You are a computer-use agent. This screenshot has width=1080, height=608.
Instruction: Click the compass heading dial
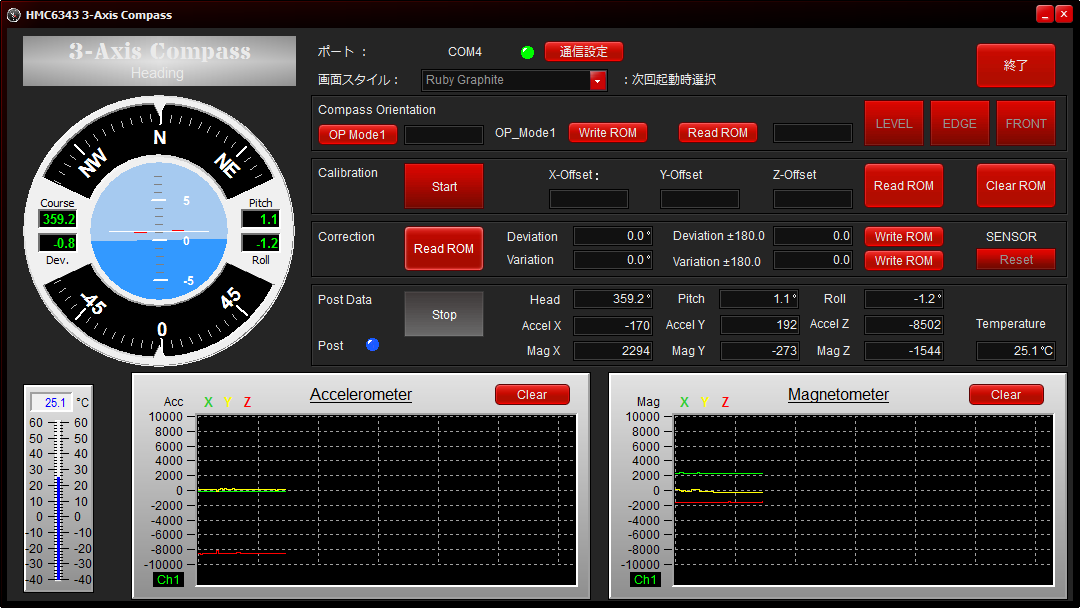[159, 231]
